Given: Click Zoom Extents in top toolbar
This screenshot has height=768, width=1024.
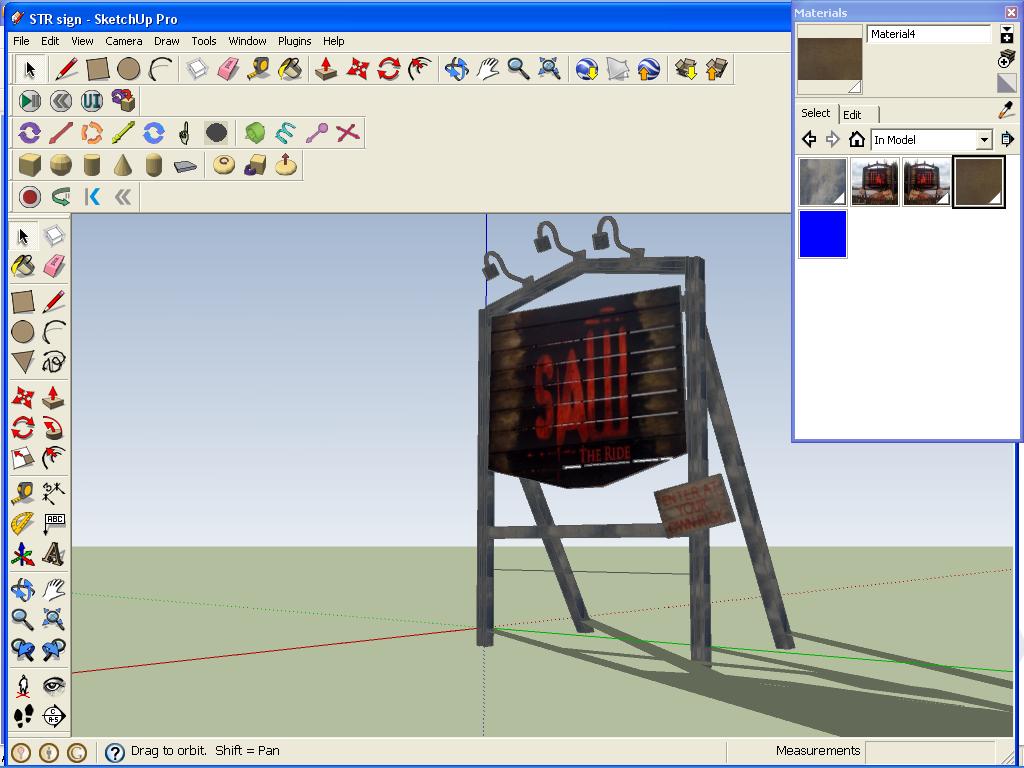Looking at the screenshot, I should pos(550,69).
